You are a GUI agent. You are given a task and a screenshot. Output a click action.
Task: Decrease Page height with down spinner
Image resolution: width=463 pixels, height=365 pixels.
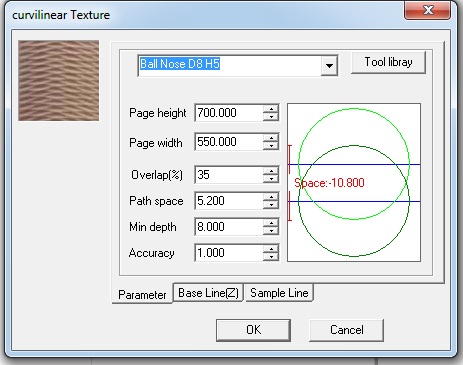click(x=271, y=117)
